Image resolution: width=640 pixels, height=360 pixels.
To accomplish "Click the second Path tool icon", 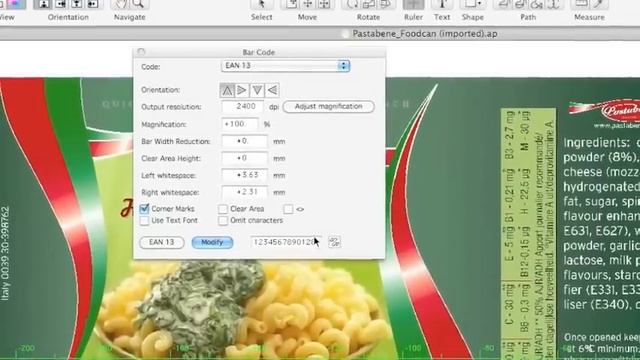I will point(520,4).
